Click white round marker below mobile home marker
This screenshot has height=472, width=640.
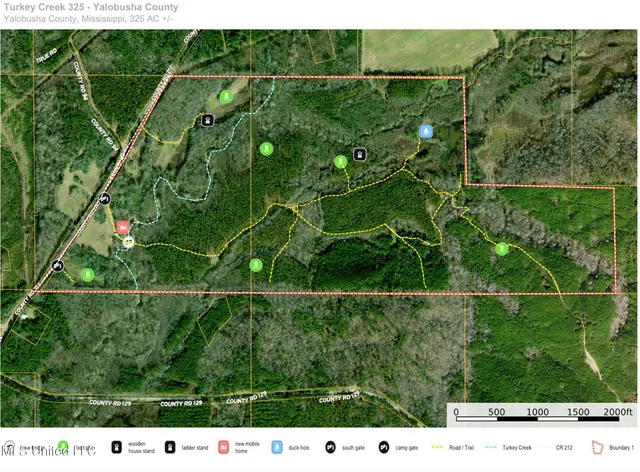(x=129, y=242)
